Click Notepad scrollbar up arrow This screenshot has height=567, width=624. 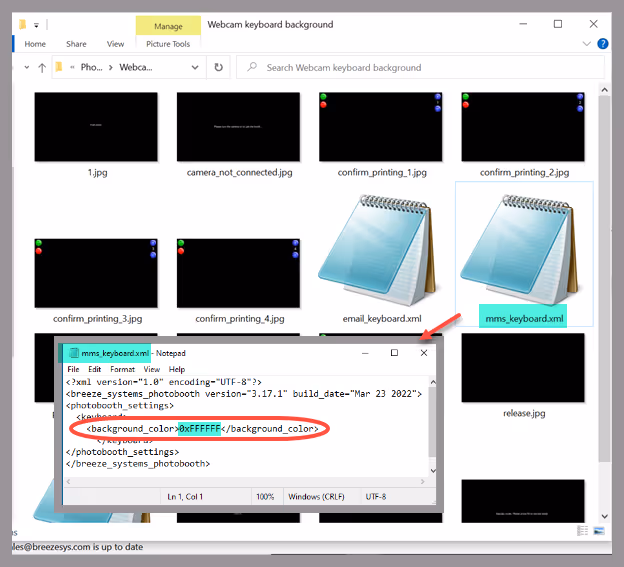[433, 382]
